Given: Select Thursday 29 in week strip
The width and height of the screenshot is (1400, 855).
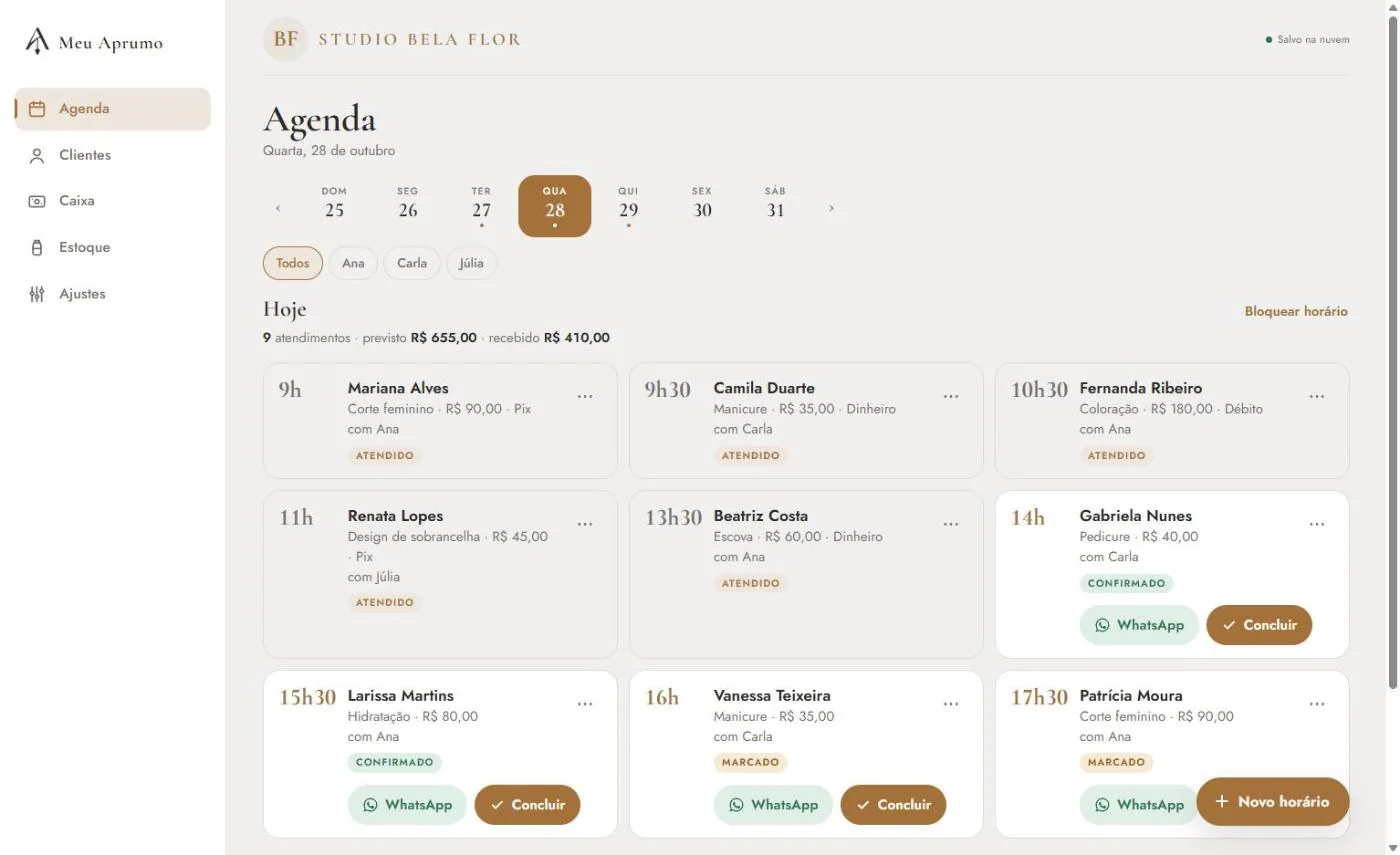Looking at the screenshot, I should click(628, 206).
